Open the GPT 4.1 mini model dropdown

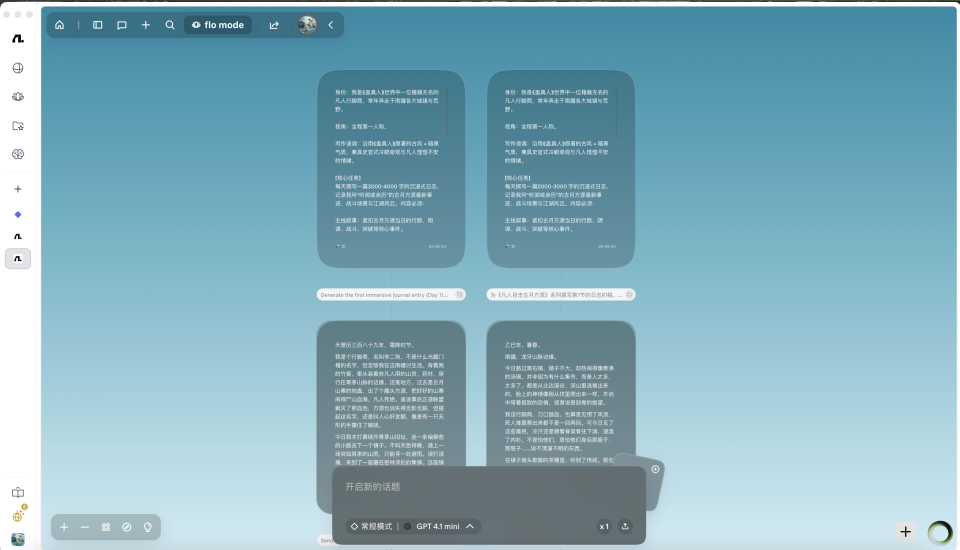(440, 526)
